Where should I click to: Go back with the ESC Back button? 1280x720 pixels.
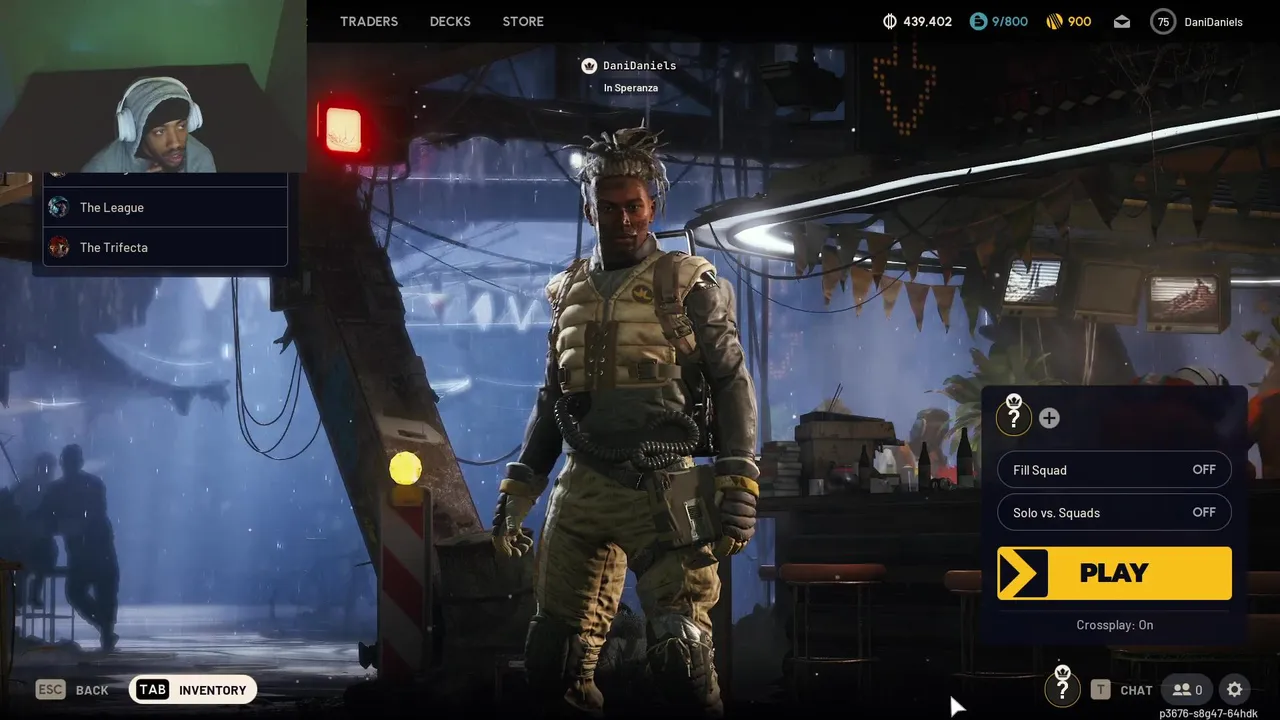pos(72,690)
